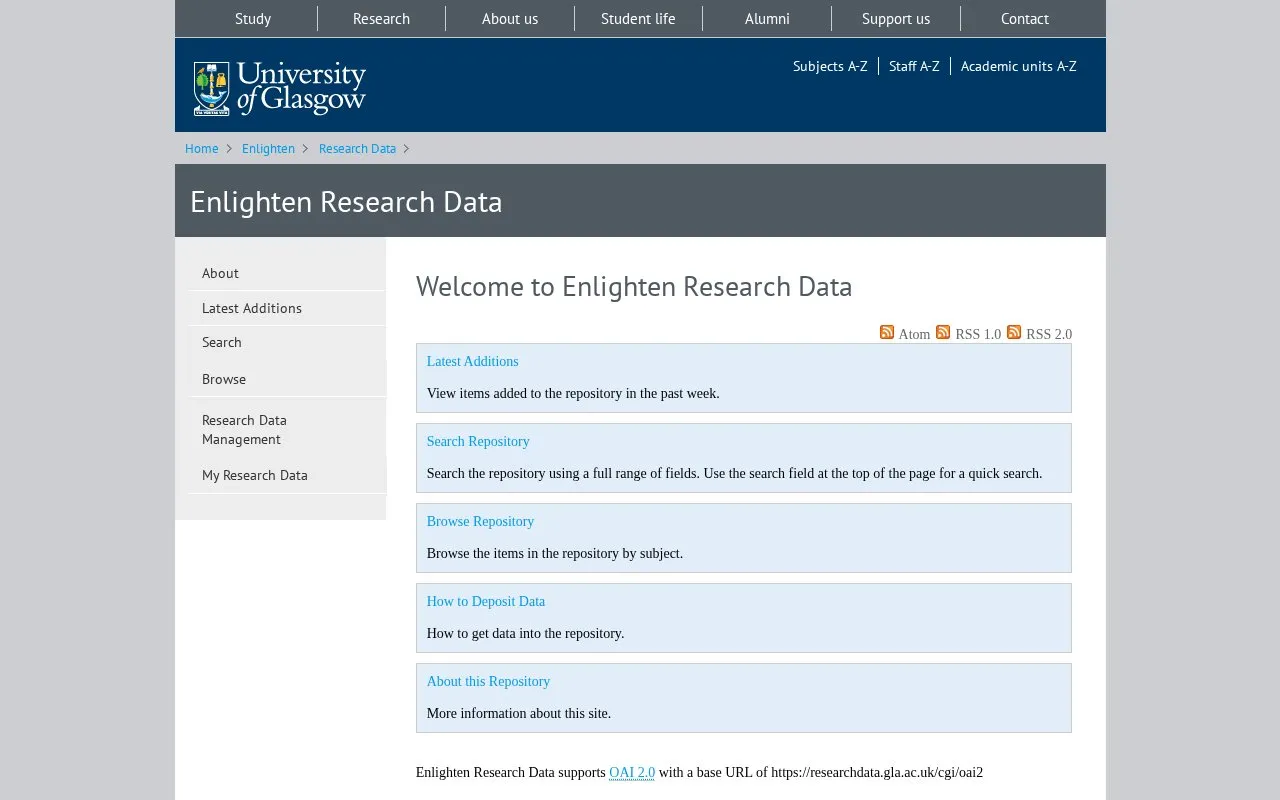
Task: Click the RSS 2.0 feed icon
Action: coord(1014,332)
